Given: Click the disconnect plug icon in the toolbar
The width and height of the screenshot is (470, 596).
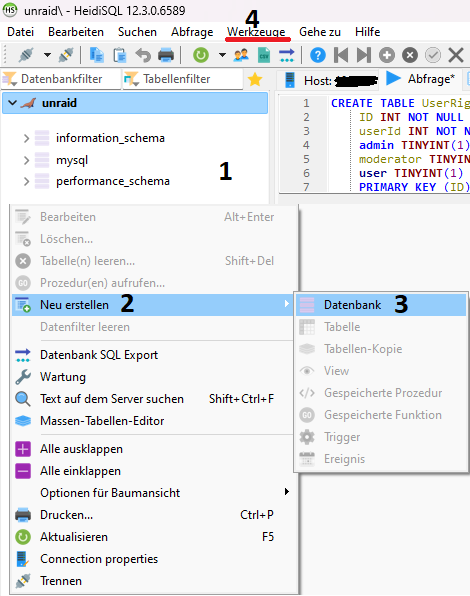Looking at the screenshot, I should (66, 55).
